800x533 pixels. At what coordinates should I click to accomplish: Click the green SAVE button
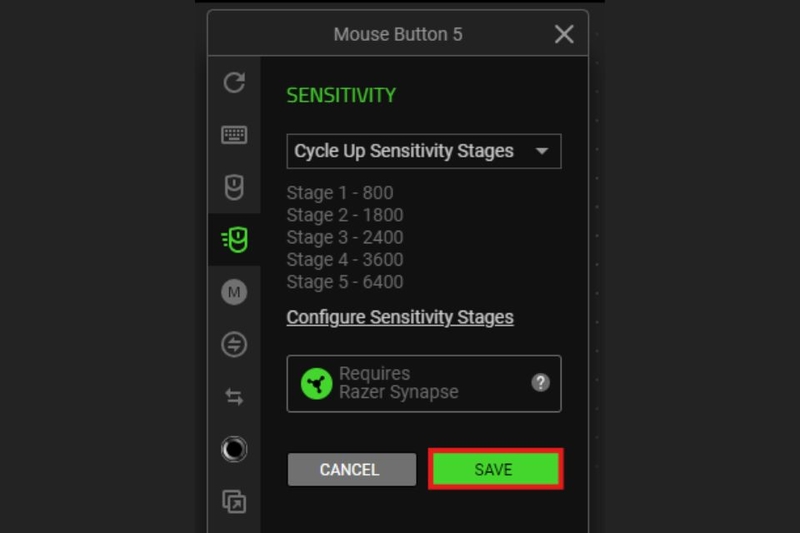(x=495, y=469)
